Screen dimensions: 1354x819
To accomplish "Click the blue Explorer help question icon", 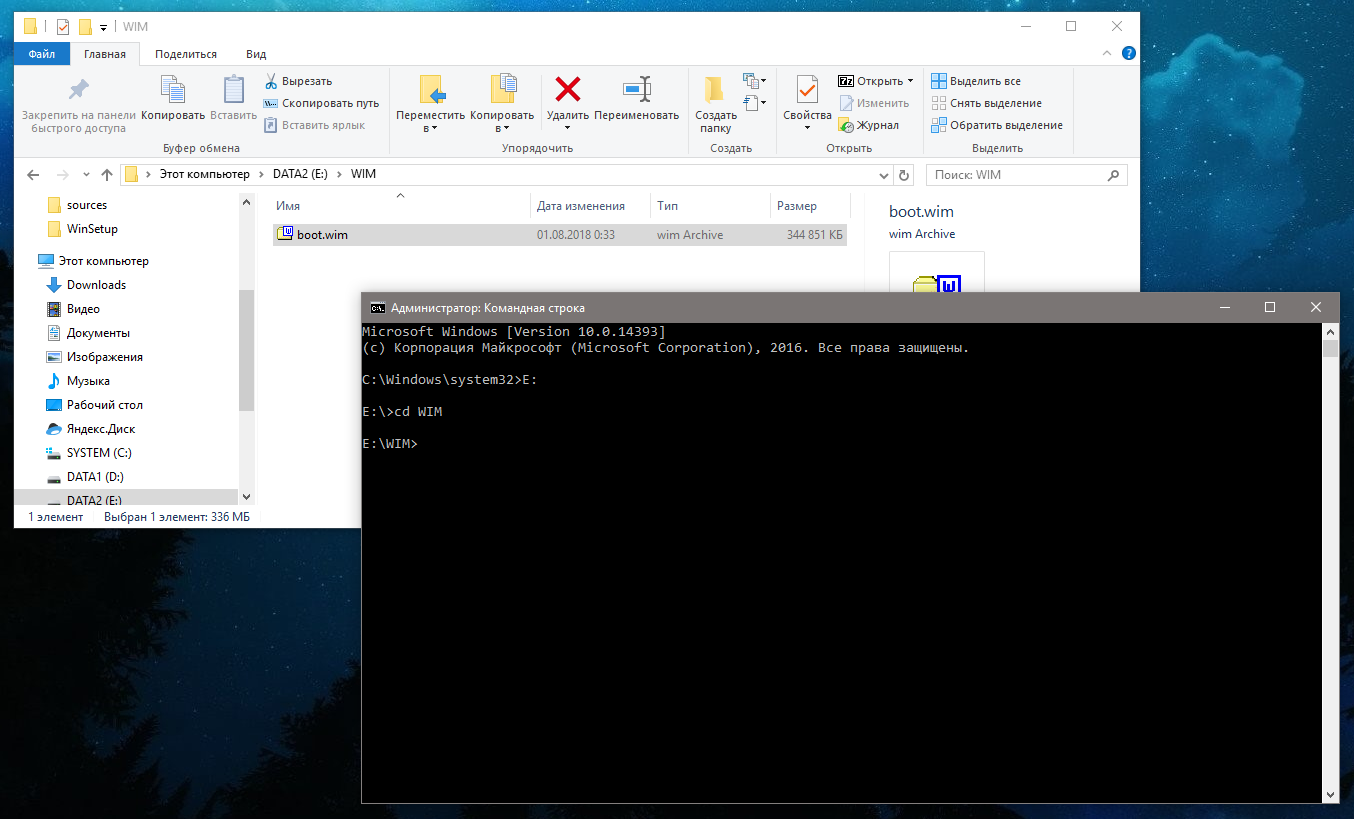I will click(1128, 53).
